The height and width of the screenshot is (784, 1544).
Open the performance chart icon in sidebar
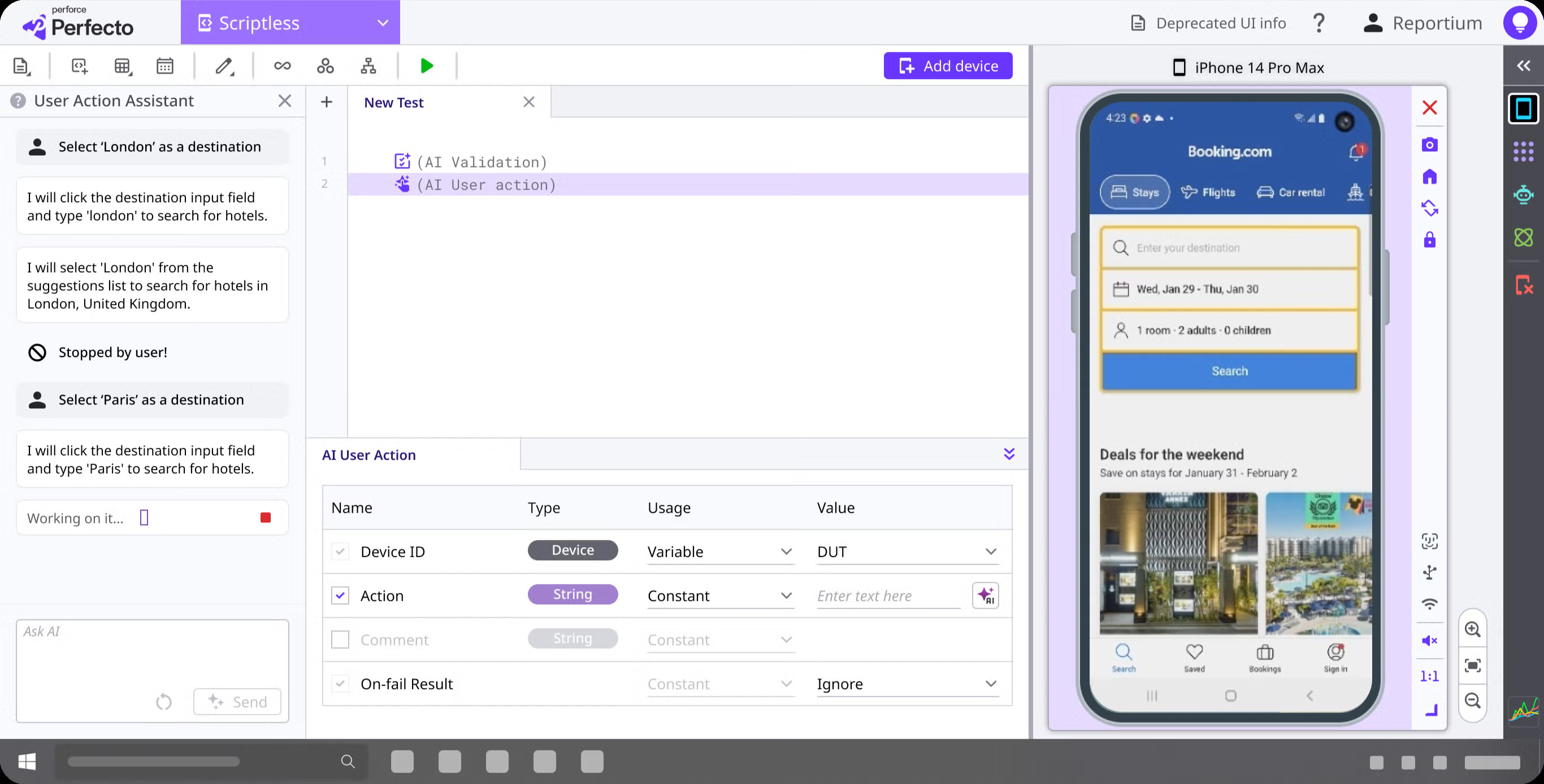[x=1523, y=710]
